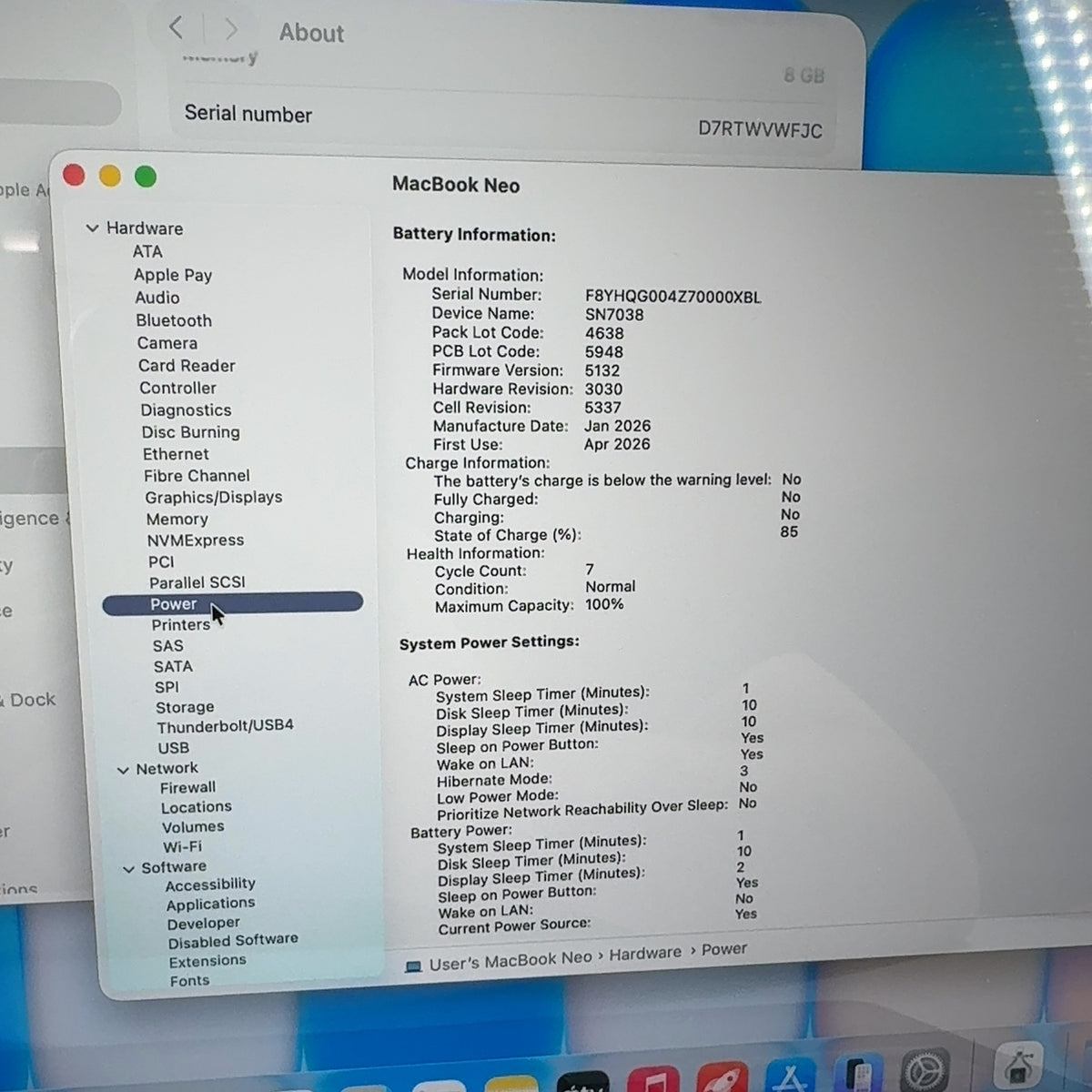
Task: Select Fonts under Software
Action: pyautogui.click(x=189, y=981)
